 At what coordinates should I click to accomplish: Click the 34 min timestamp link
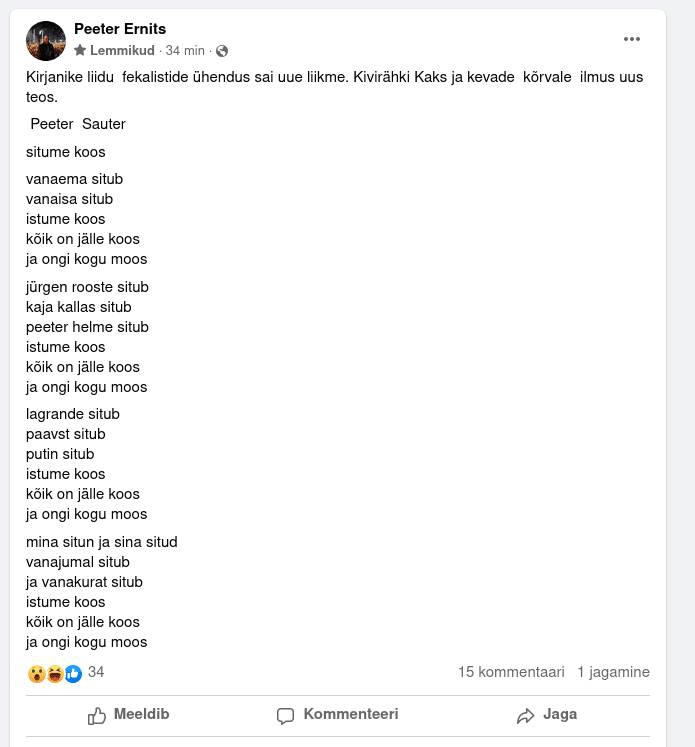(x=185, y=51)
